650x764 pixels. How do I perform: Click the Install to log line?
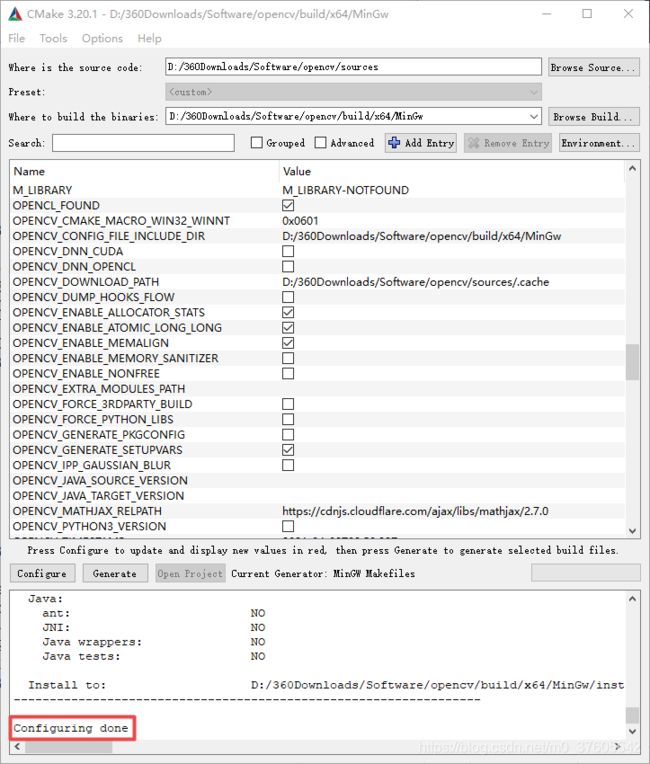(x=326, y=685)
